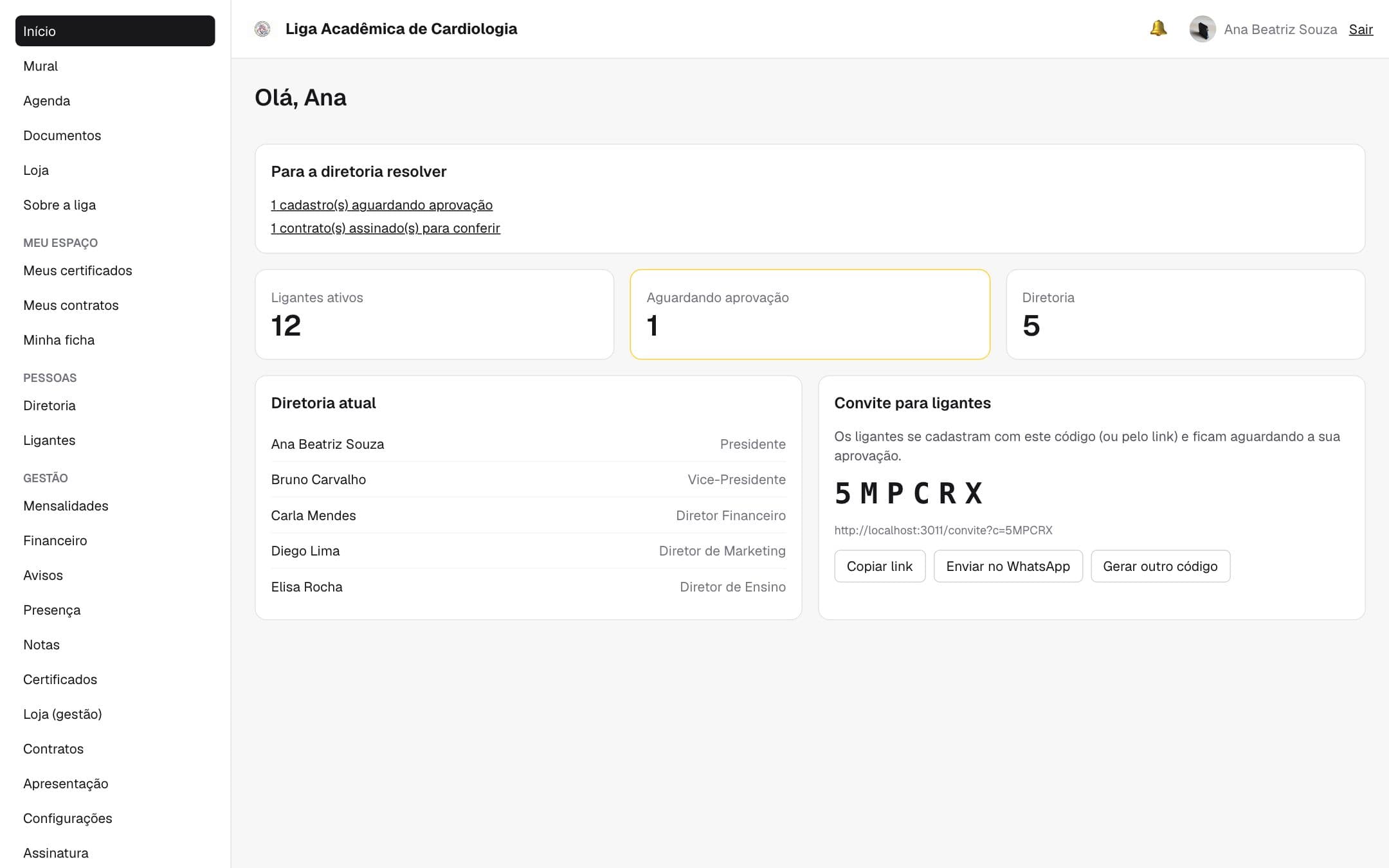Generate another invite code

[x=1160, y=566]
